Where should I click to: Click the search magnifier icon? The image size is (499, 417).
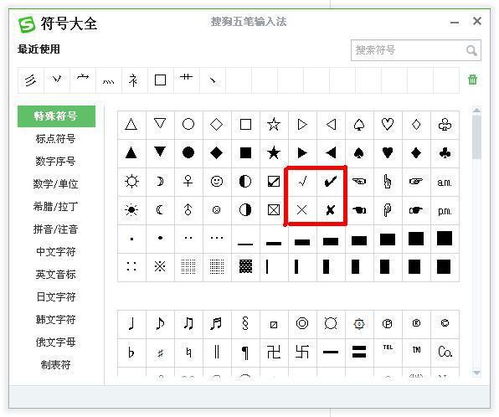pyautogui.click(x=471, y=51)
